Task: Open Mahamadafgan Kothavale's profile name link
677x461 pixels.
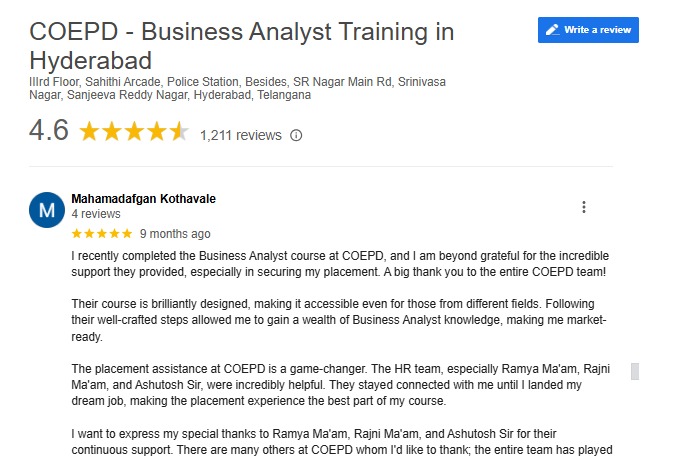Action: [x=144, y=199]
